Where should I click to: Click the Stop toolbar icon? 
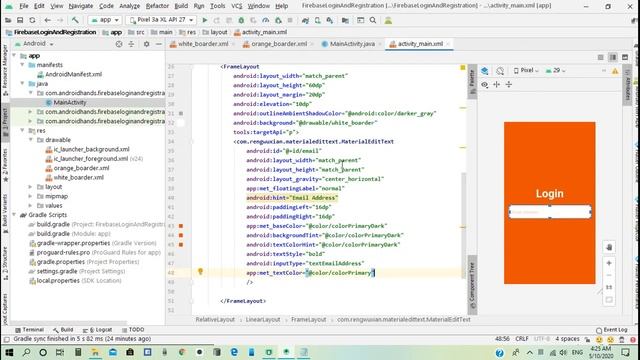(x=290, y=20)
